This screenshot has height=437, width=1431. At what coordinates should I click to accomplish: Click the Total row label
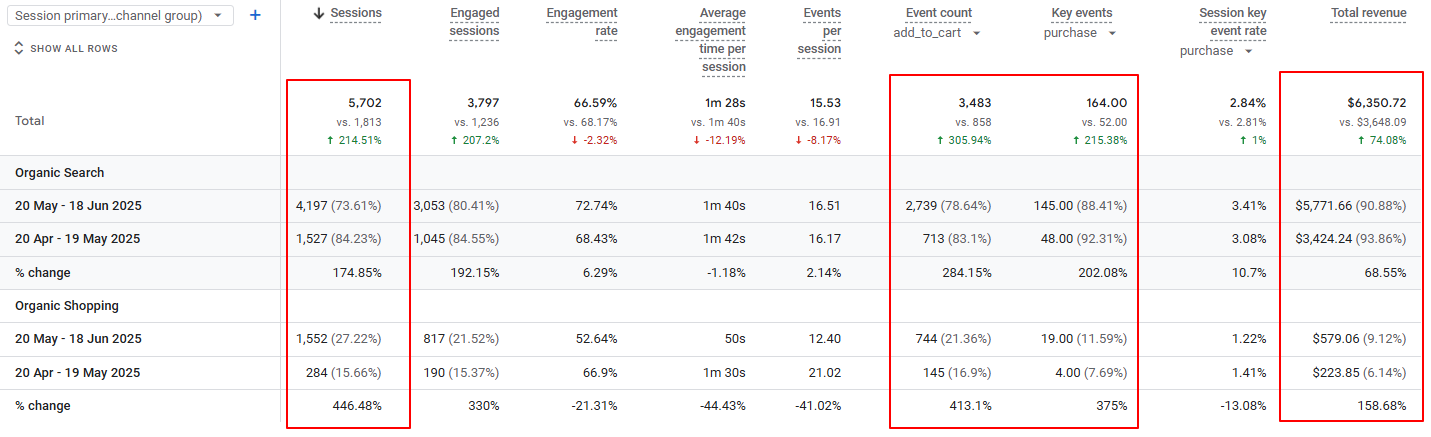click(30, 121)
